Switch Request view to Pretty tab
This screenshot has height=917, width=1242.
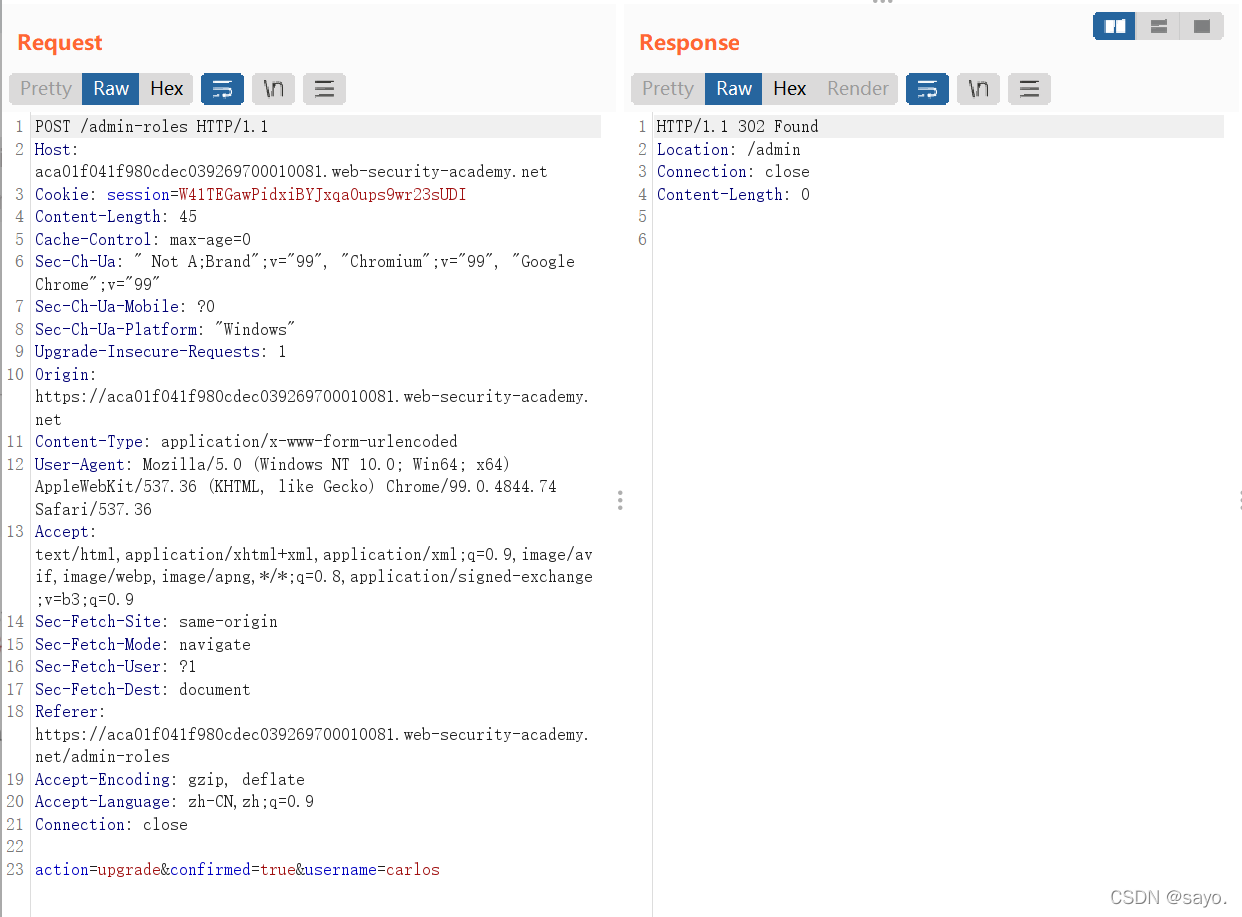click(46, 88)
